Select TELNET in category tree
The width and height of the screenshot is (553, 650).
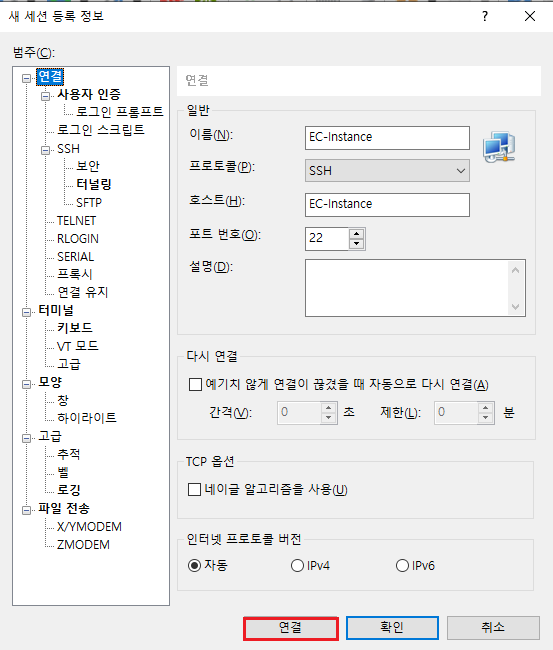[x=77, y=221]
